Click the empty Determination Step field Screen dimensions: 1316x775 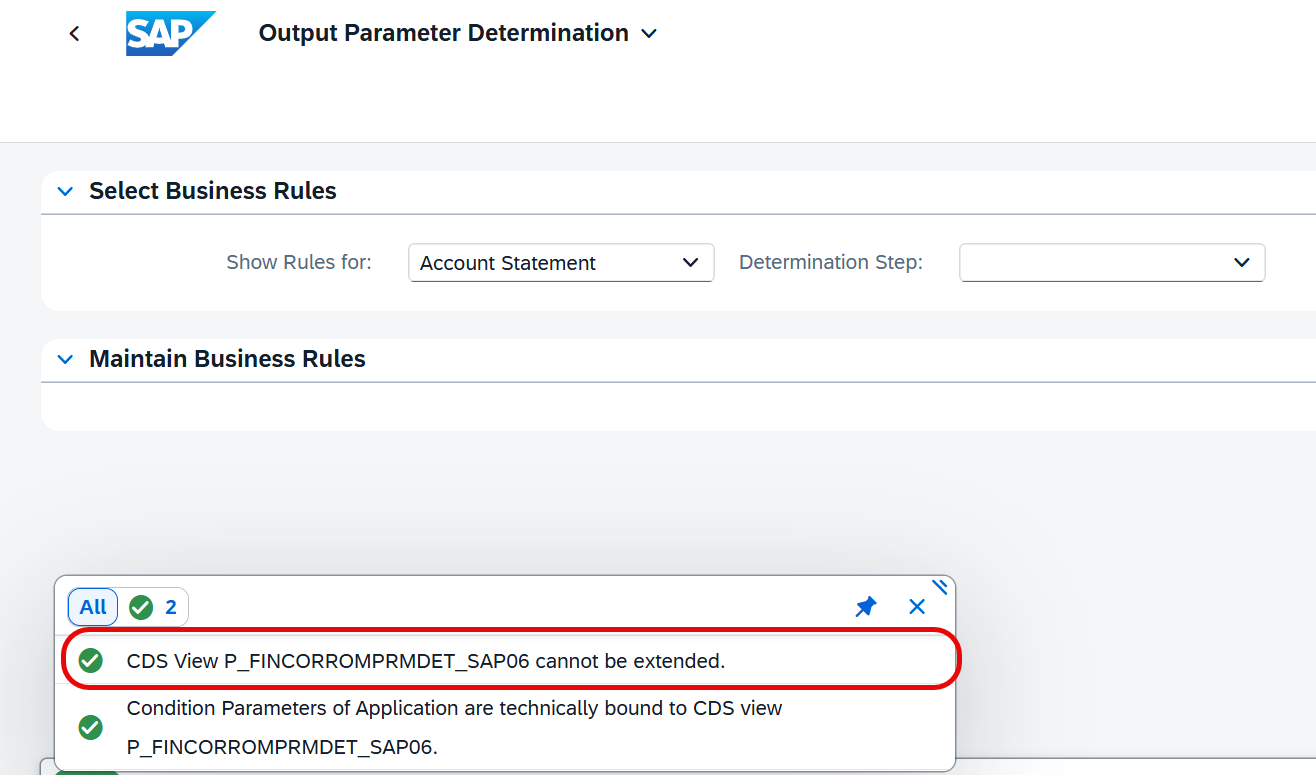(x=1112, y=263)
